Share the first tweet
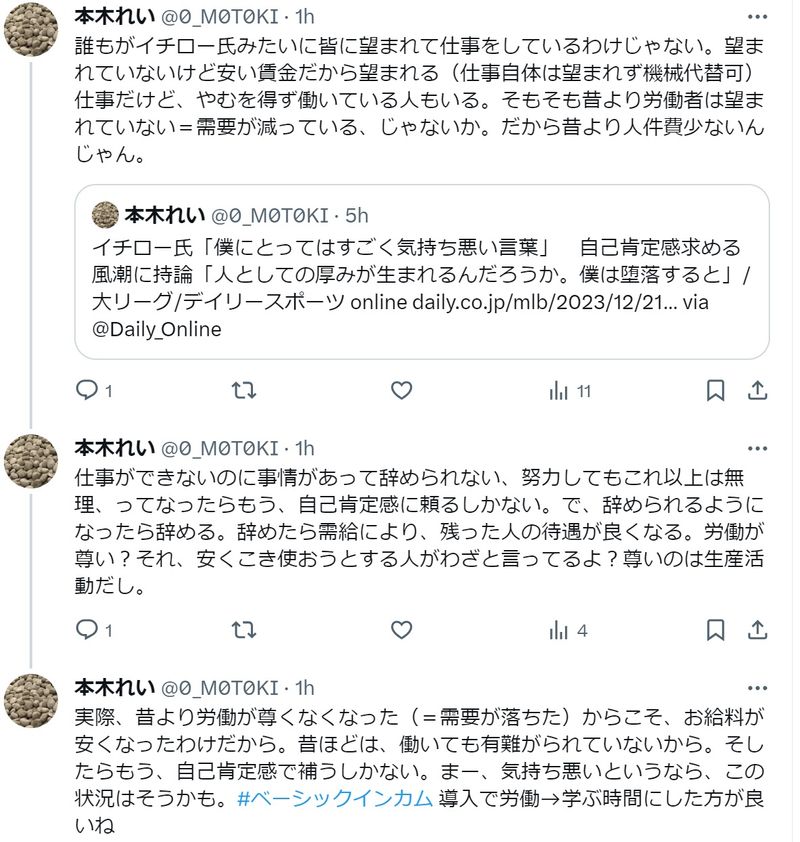 [x=758, y=391]
